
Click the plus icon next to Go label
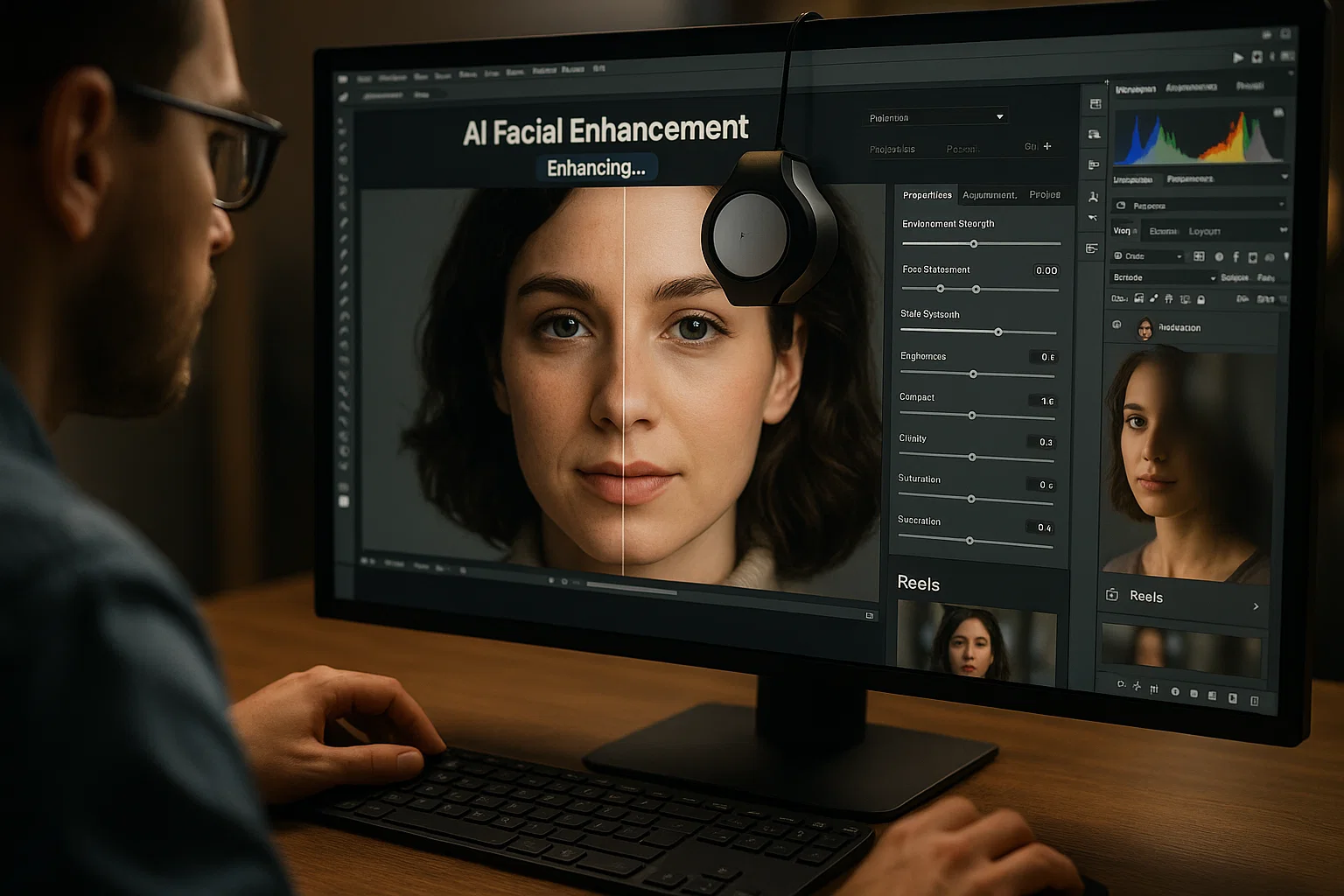pyautogui.click(x=1047, y=146)
